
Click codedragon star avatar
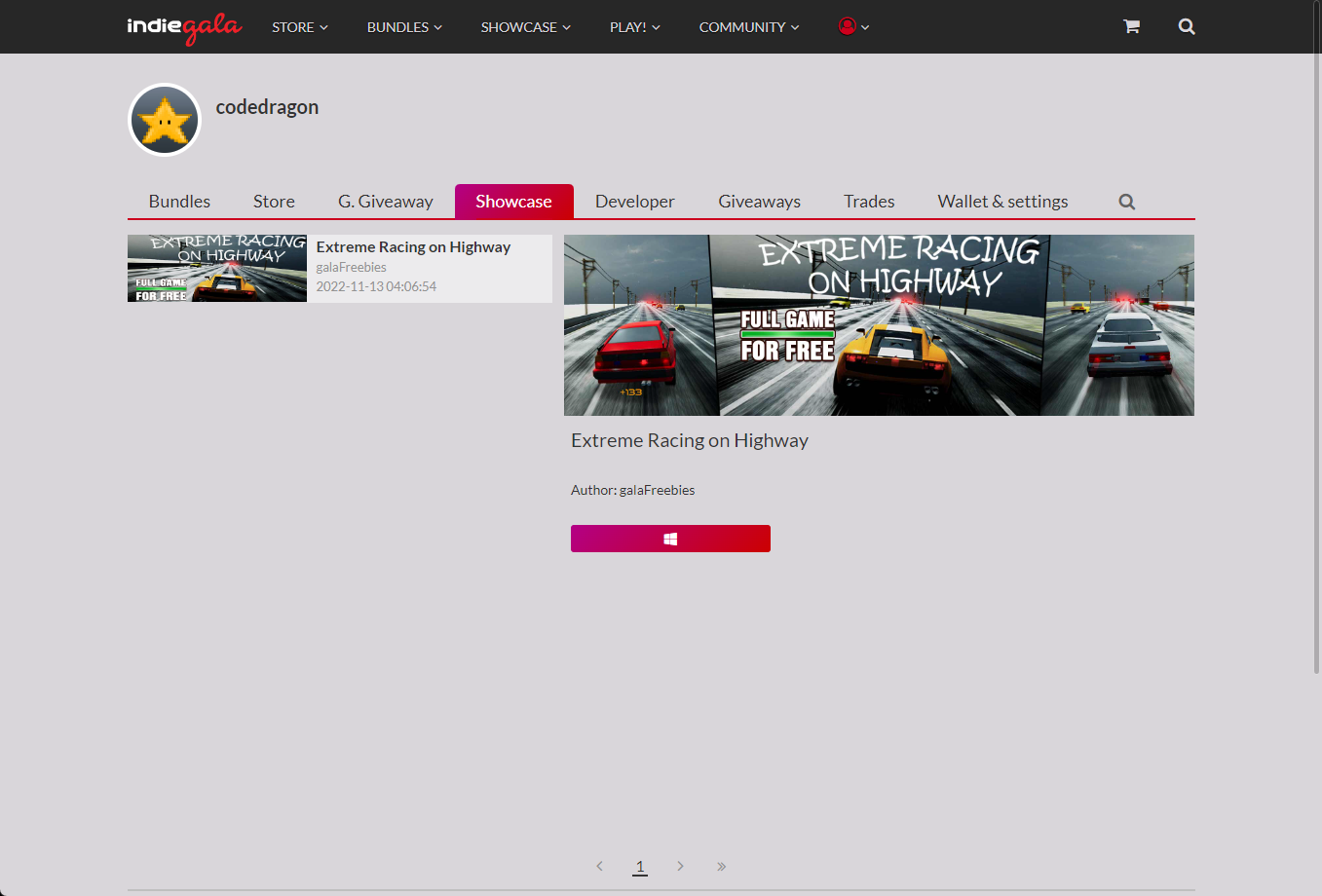click(x=165, y=120)
